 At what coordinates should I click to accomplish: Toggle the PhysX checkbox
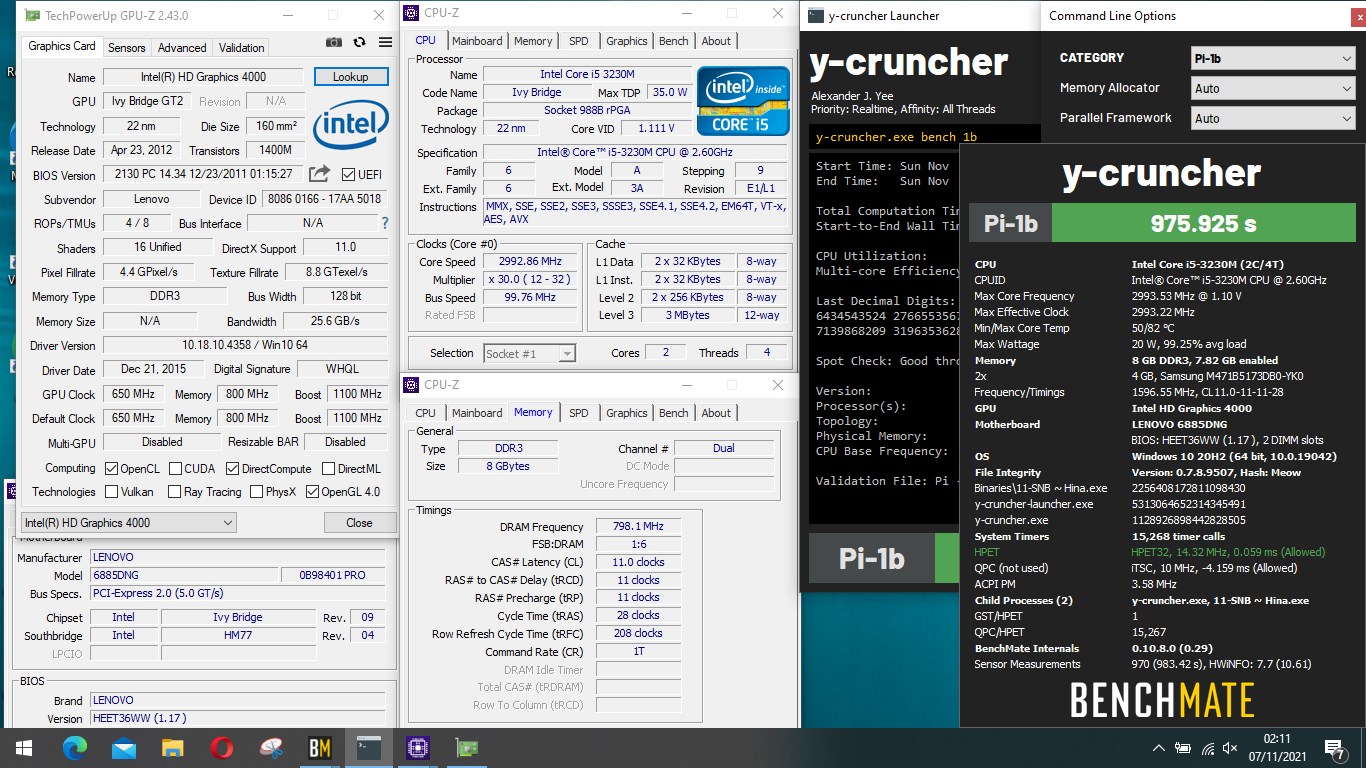click(257, 492)
